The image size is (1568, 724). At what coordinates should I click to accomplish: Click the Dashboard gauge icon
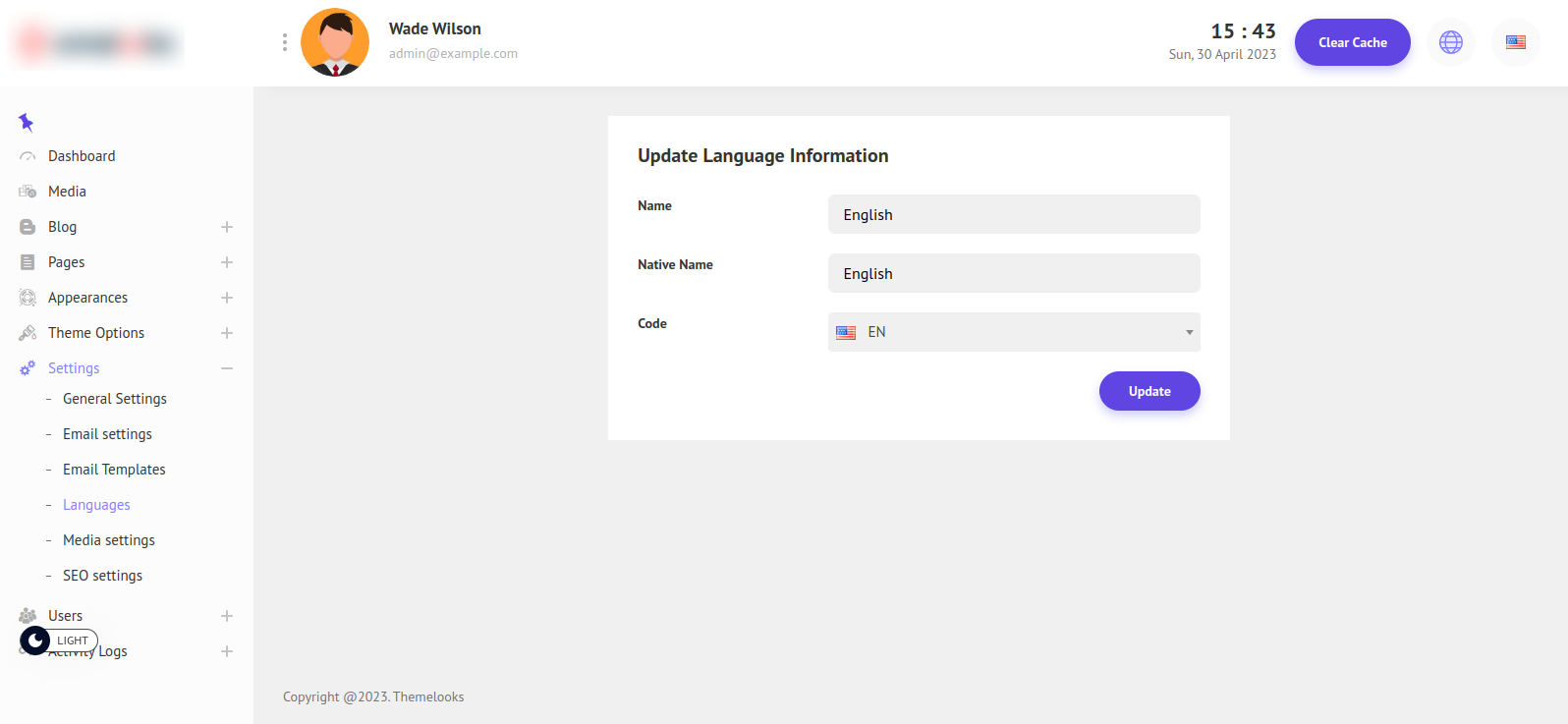coord(28,156)
